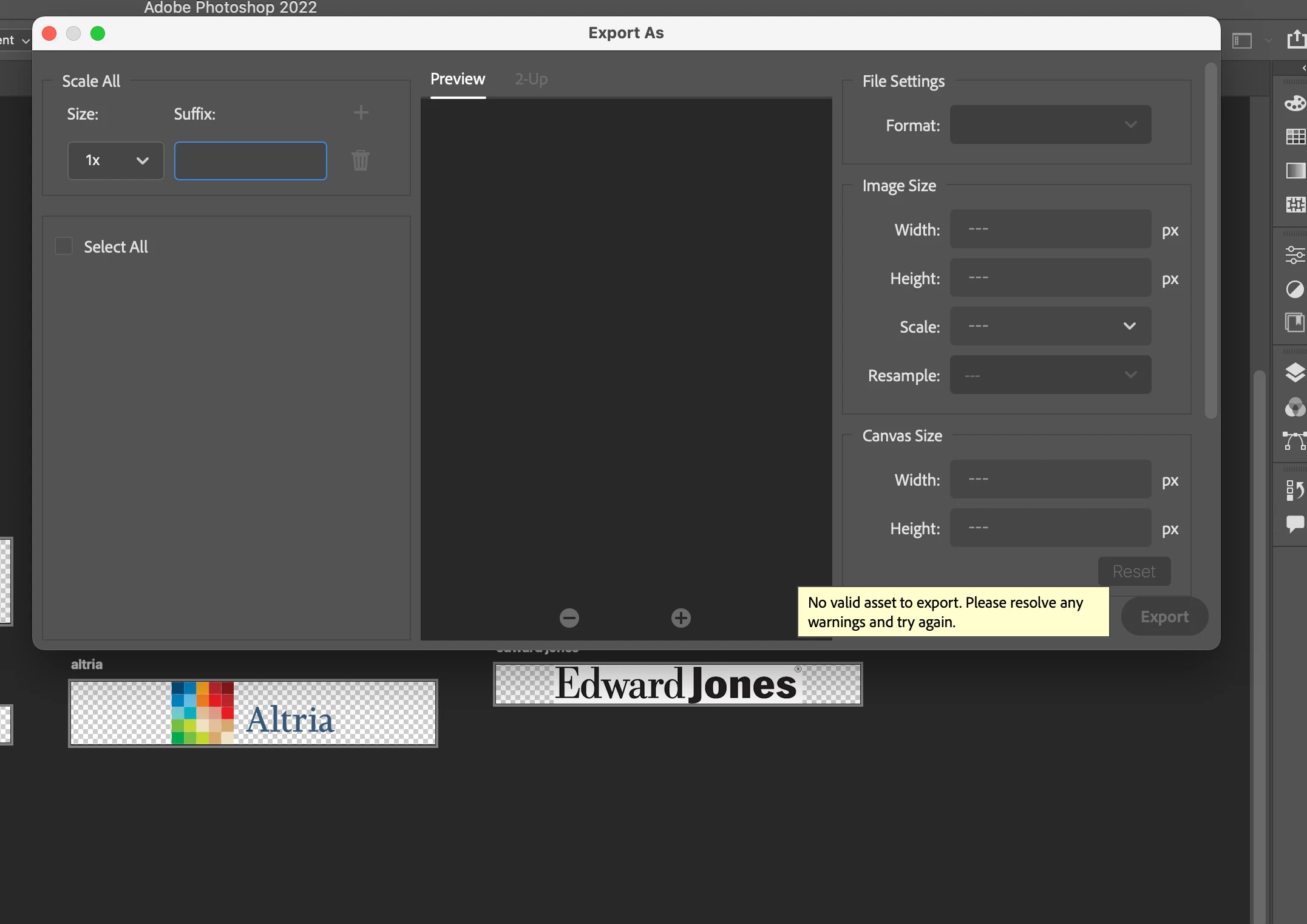Viewport: 1307px width, 924px height.
Task: Open the Image Size Scale dropdown
Action: pyautogui.click(x=1050, y=327)
